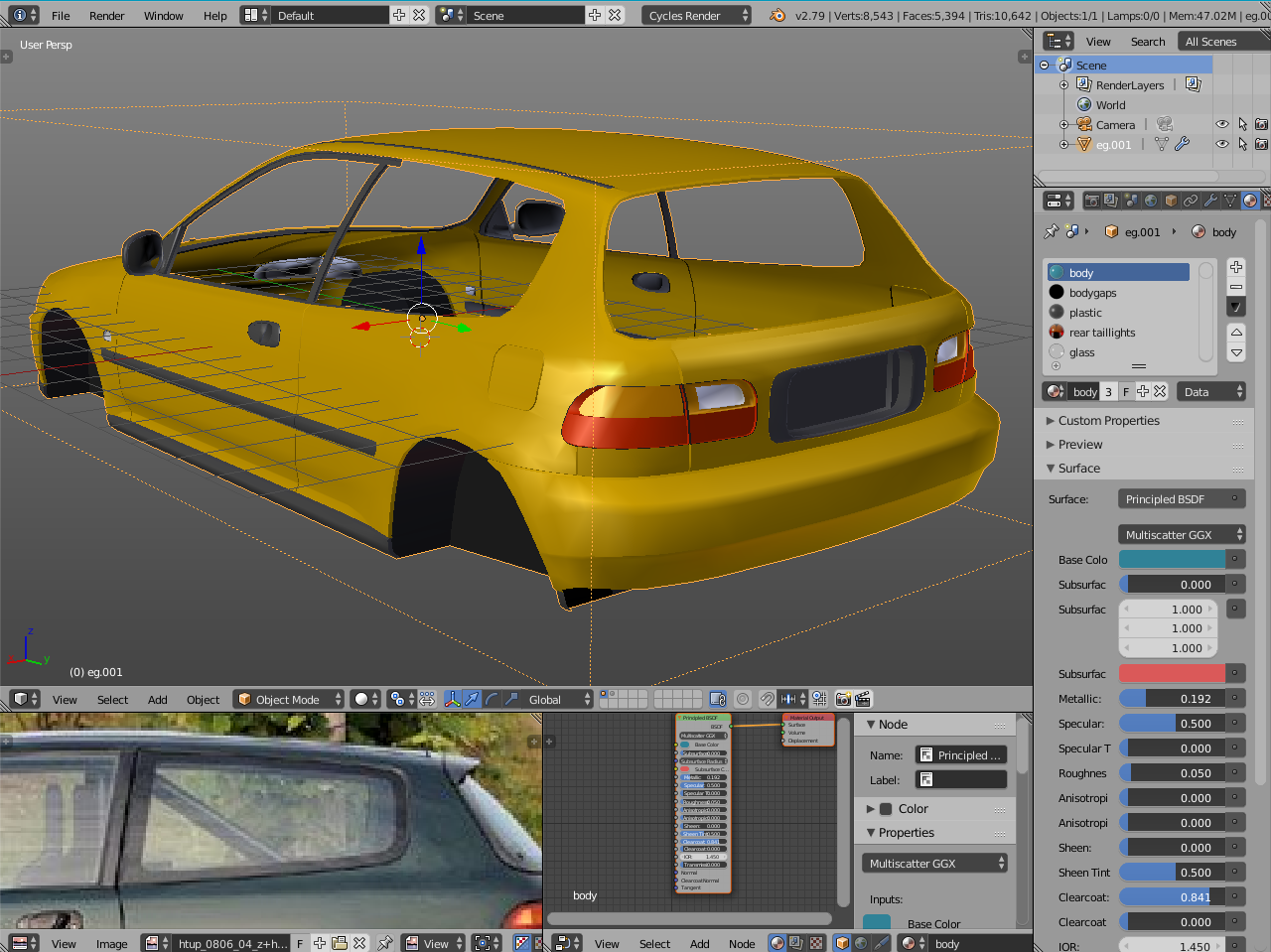Toggle render visibility camera for eg.001 row
Viewport: 1271px width, 952px height.
1261,144
